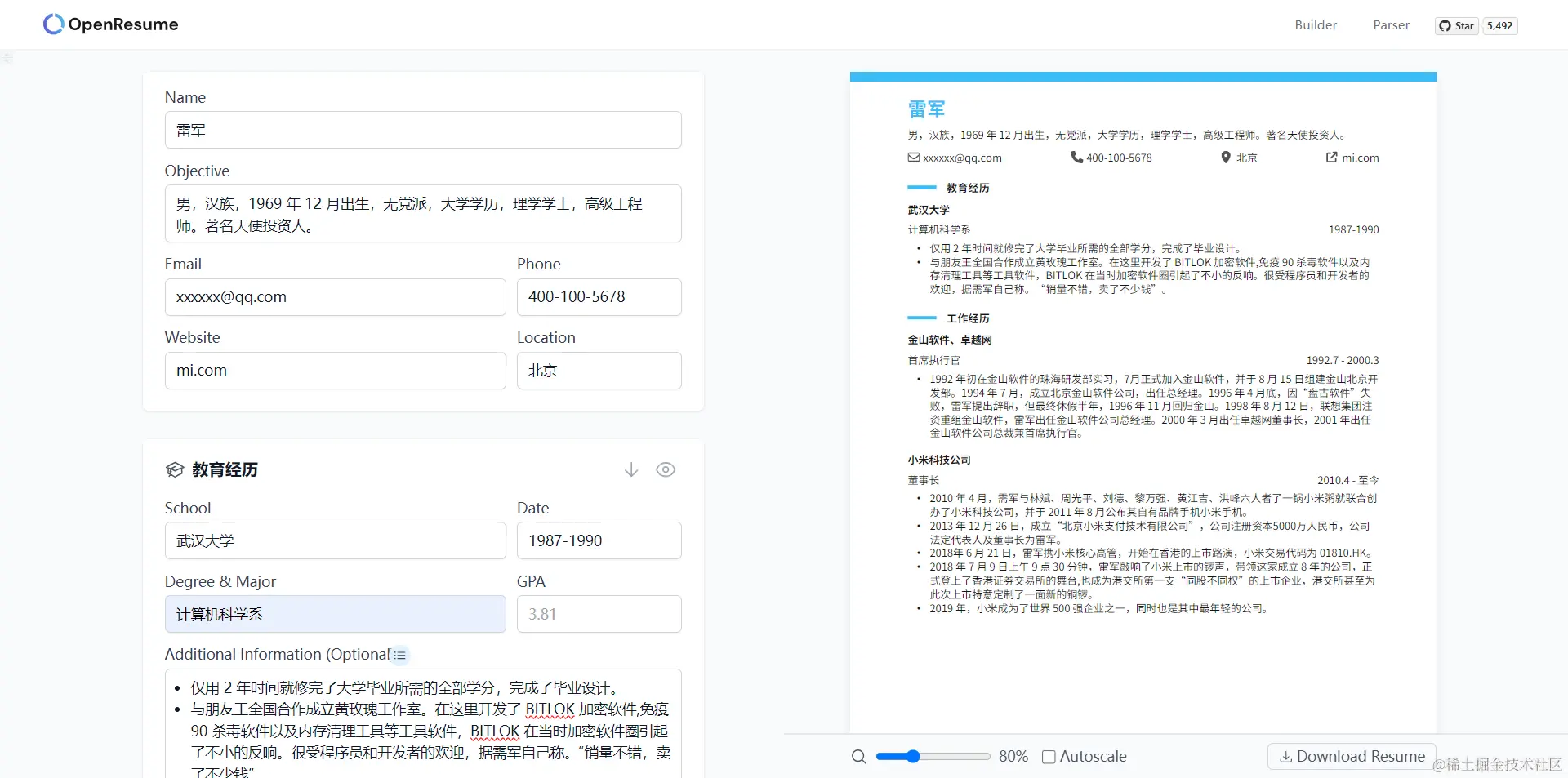The height and width of the screenshot is (778, 1568).
Task: Click the 工作经历 heading in preview
Action: point(968,318)
